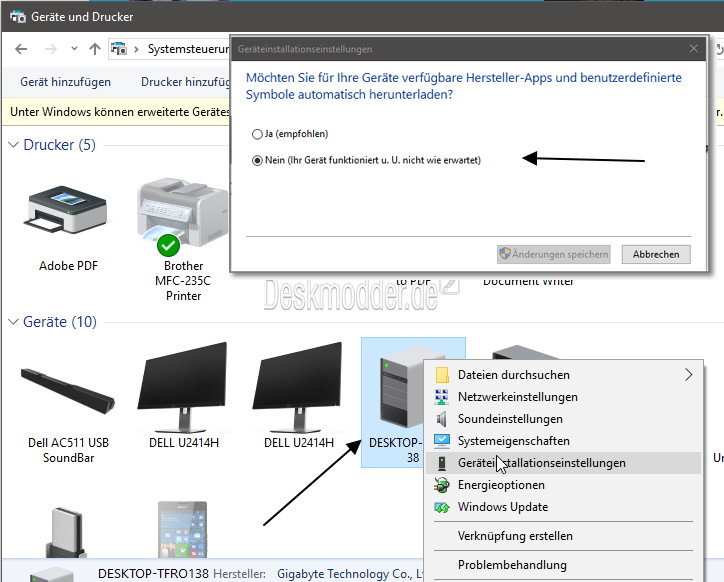This screenshot has width=724, height=582.
Task: Click the control panel icon in address bar
Action: 119,48
